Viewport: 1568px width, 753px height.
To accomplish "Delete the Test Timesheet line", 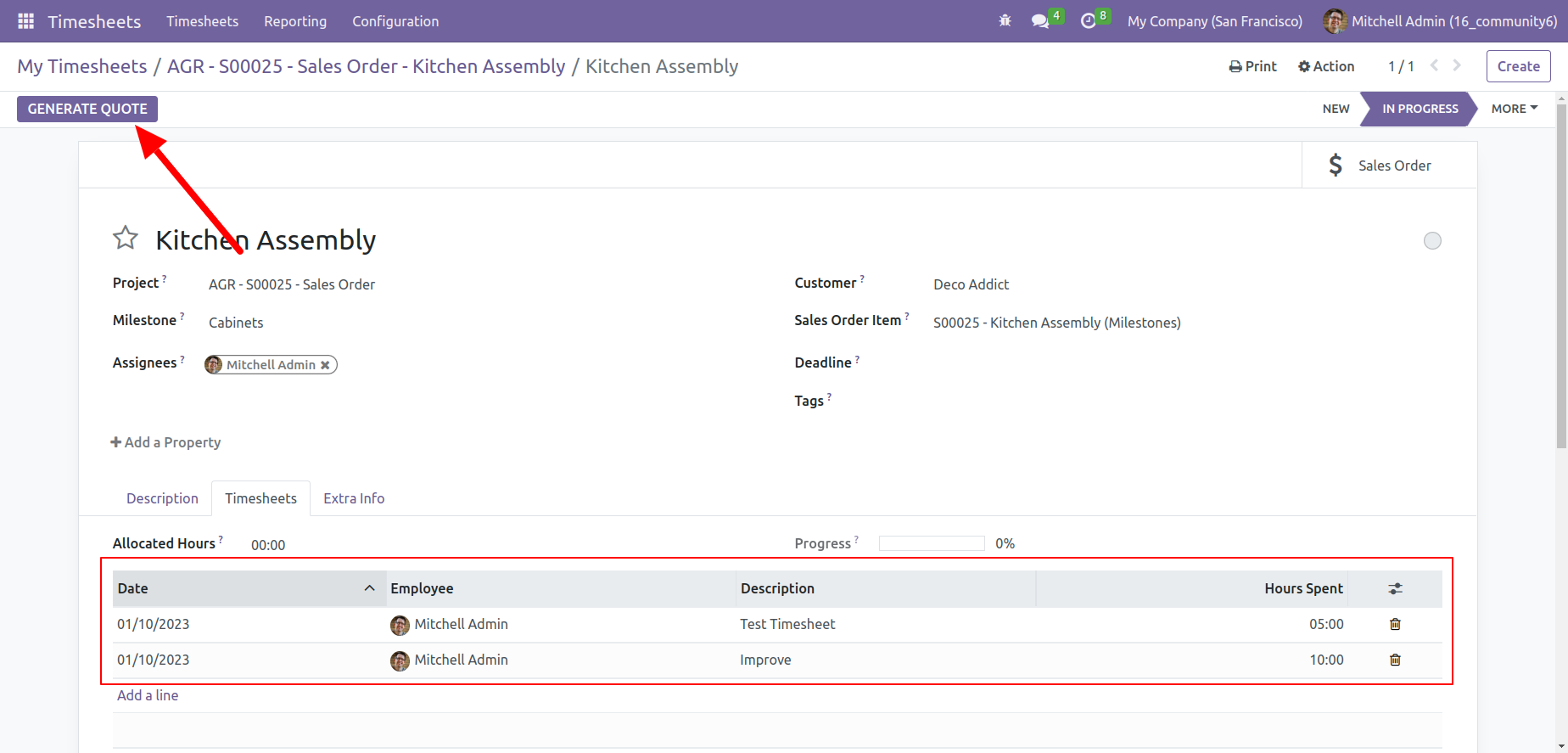I will [1395, 624].
